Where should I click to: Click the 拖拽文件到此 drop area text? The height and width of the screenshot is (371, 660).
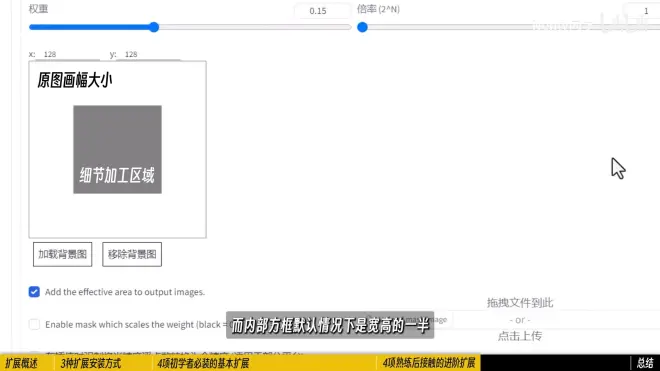tap(520, 302)
